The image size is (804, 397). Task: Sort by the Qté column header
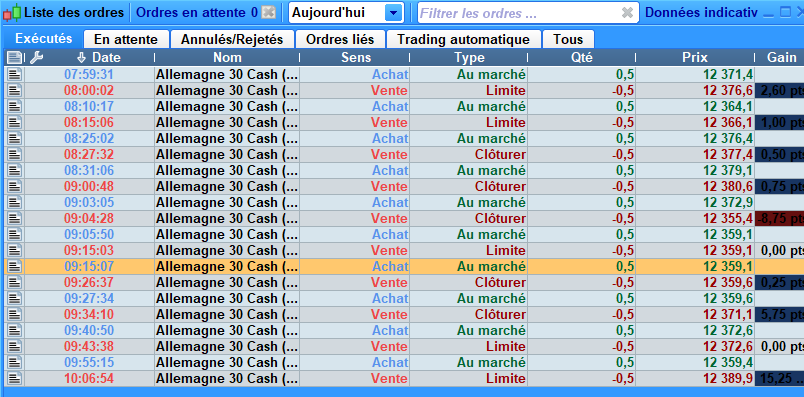coord(581,57)
